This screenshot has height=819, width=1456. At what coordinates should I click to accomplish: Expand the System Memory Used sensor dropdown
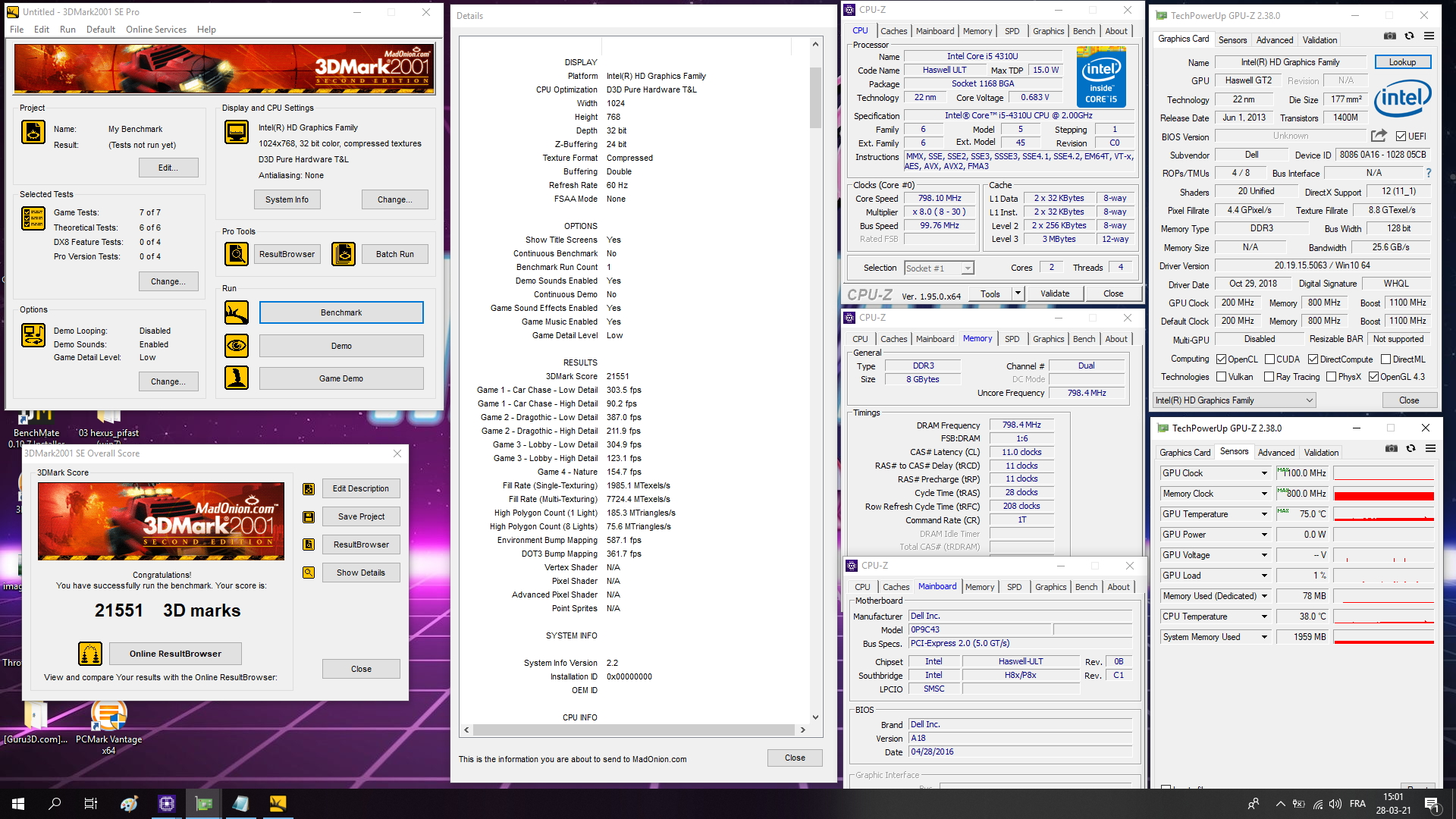coord(1264,637)
